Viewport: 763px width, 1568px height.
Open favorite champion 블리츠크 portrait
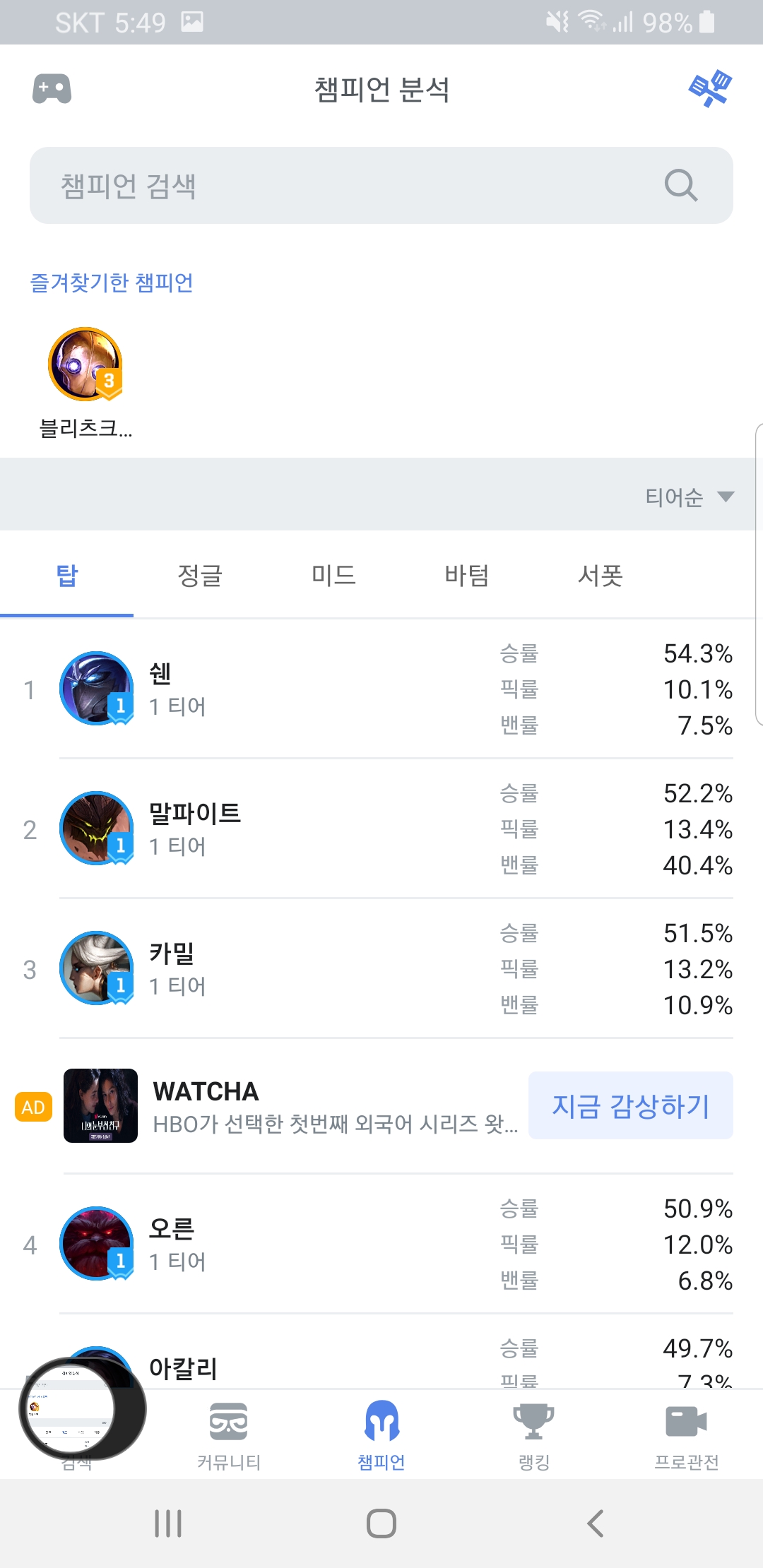pos(85,364)
